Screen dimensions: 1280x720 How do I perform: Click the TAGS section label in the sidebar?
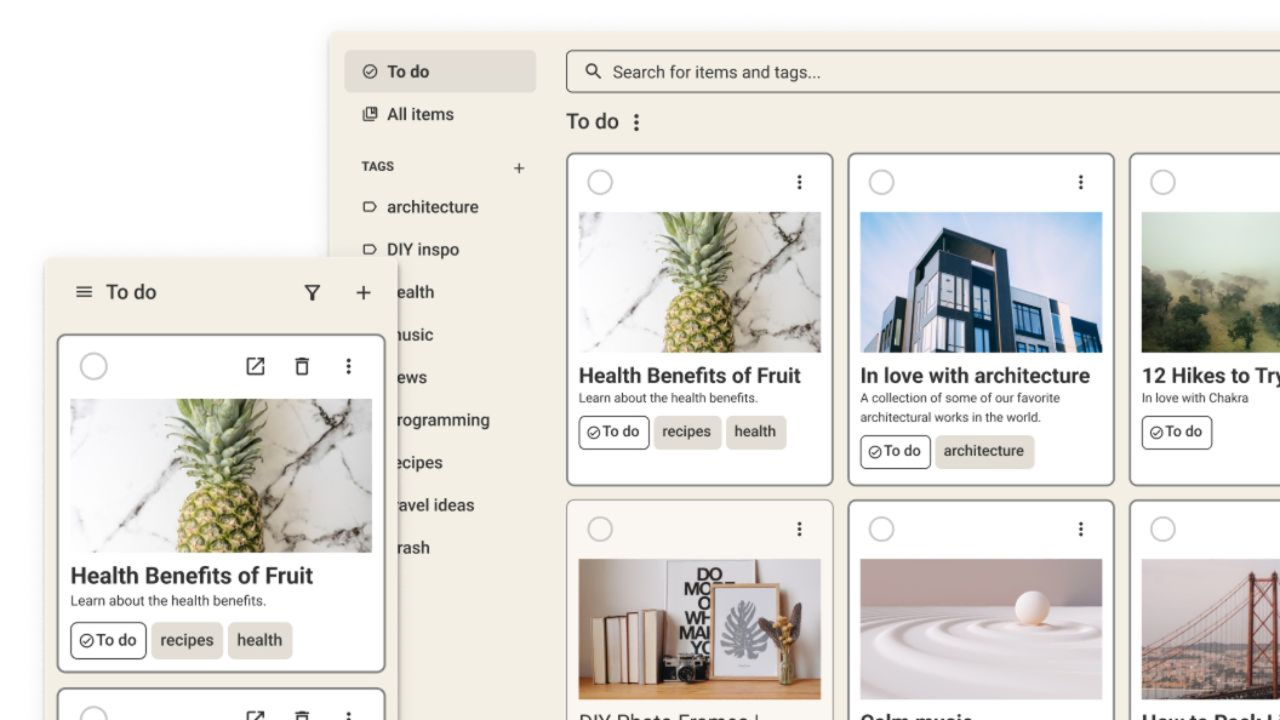378,167
